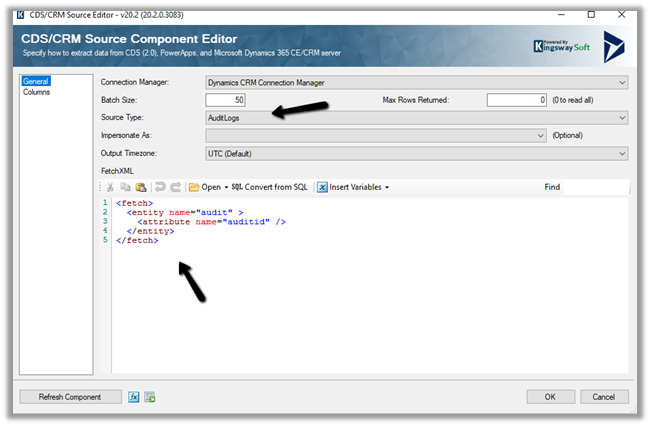Click the Find search box
Screen dimensions: 650x426
click(x=595, y=187)
